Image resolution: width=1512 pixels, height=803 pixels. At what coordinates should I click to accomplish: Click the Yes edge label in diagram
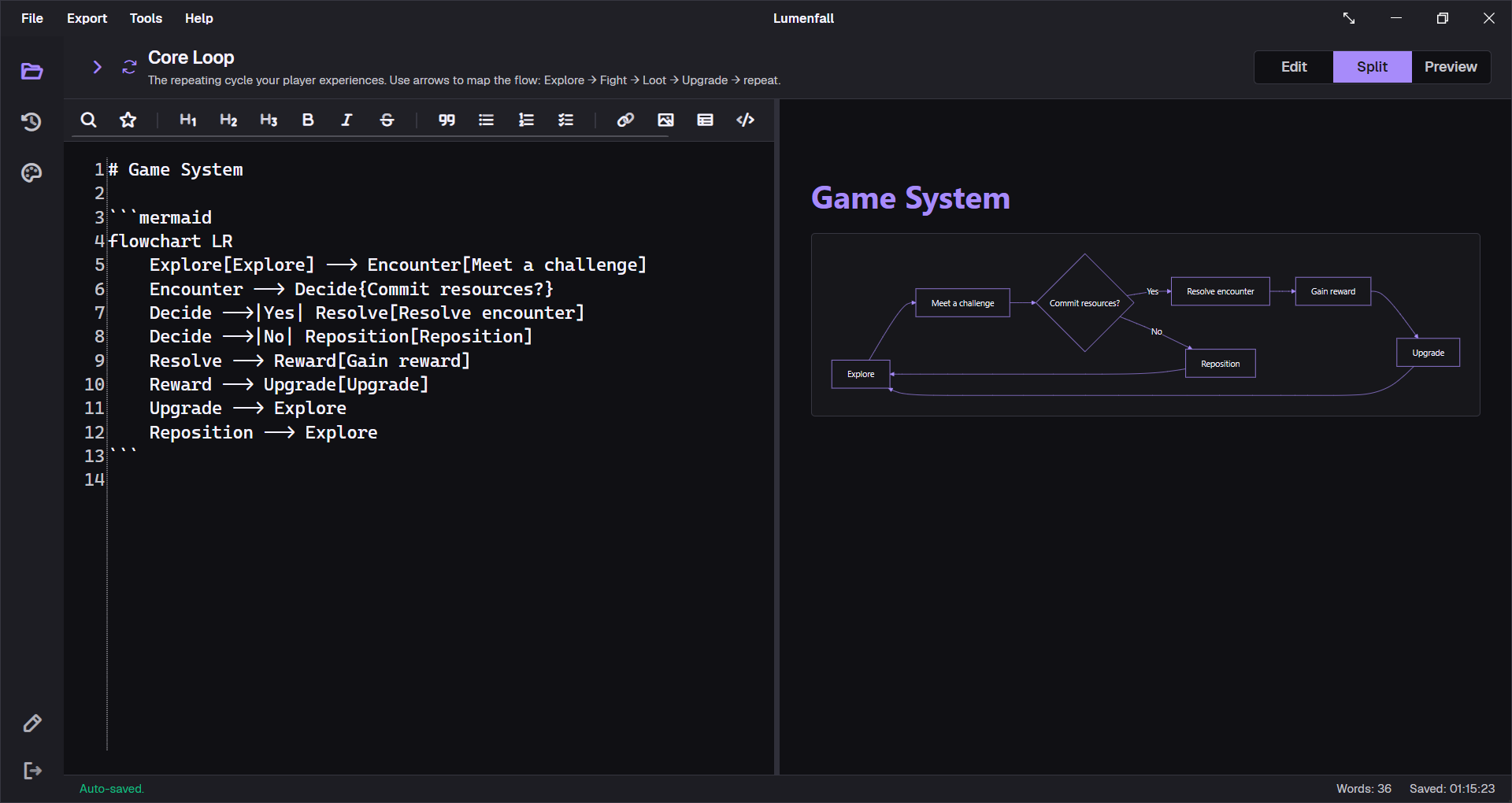click(x=1152, y=291)
